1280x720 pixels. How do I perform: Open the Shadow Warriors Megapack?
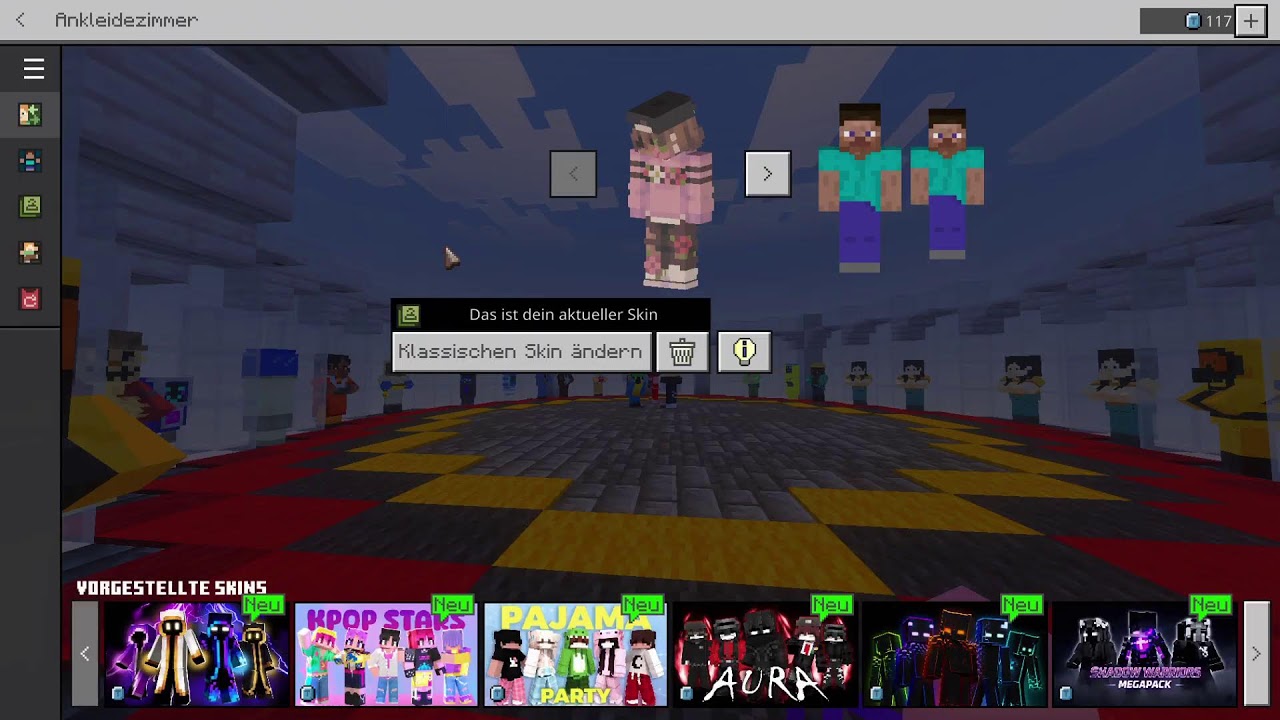1144,654
